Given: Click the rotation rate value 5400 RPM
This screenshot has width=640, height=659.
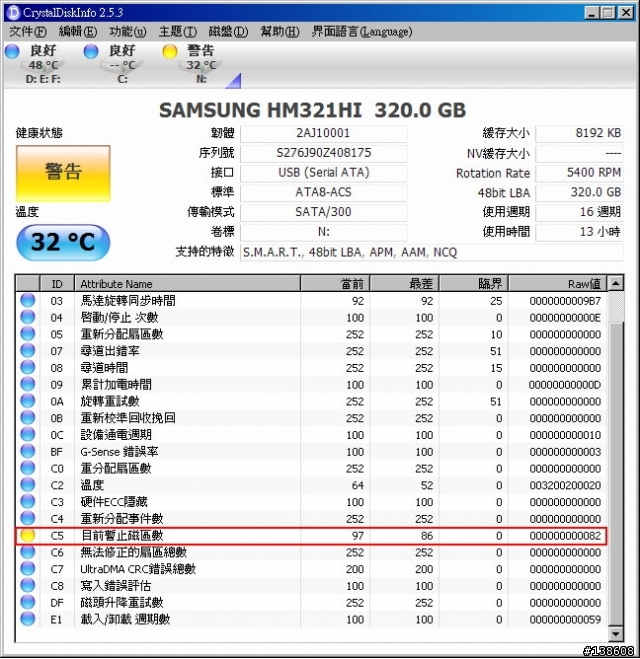Looking at the screenshot, I should pos(579,173).
